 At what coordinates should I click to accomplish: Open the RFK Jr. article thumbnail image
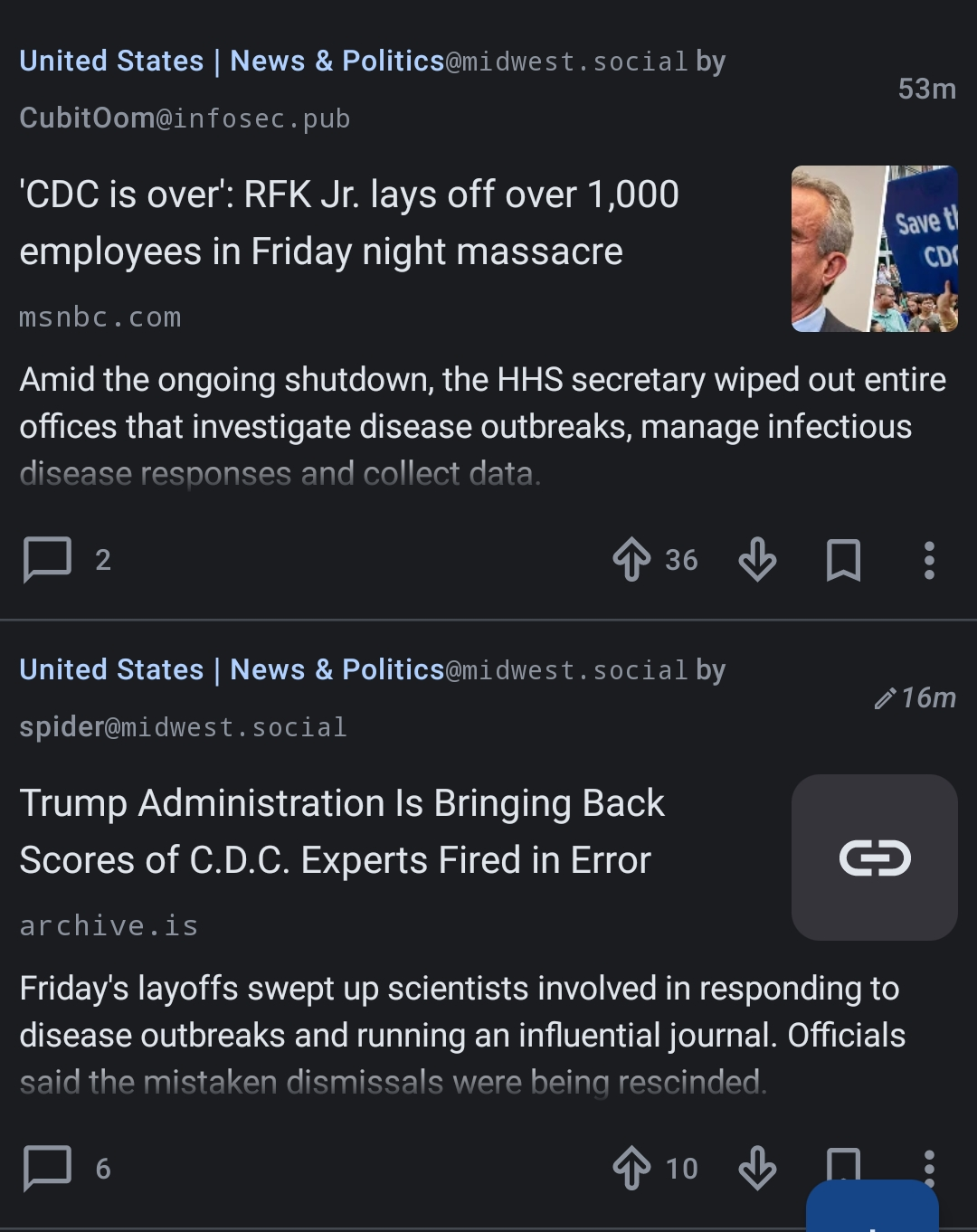[x=874, y=249]
